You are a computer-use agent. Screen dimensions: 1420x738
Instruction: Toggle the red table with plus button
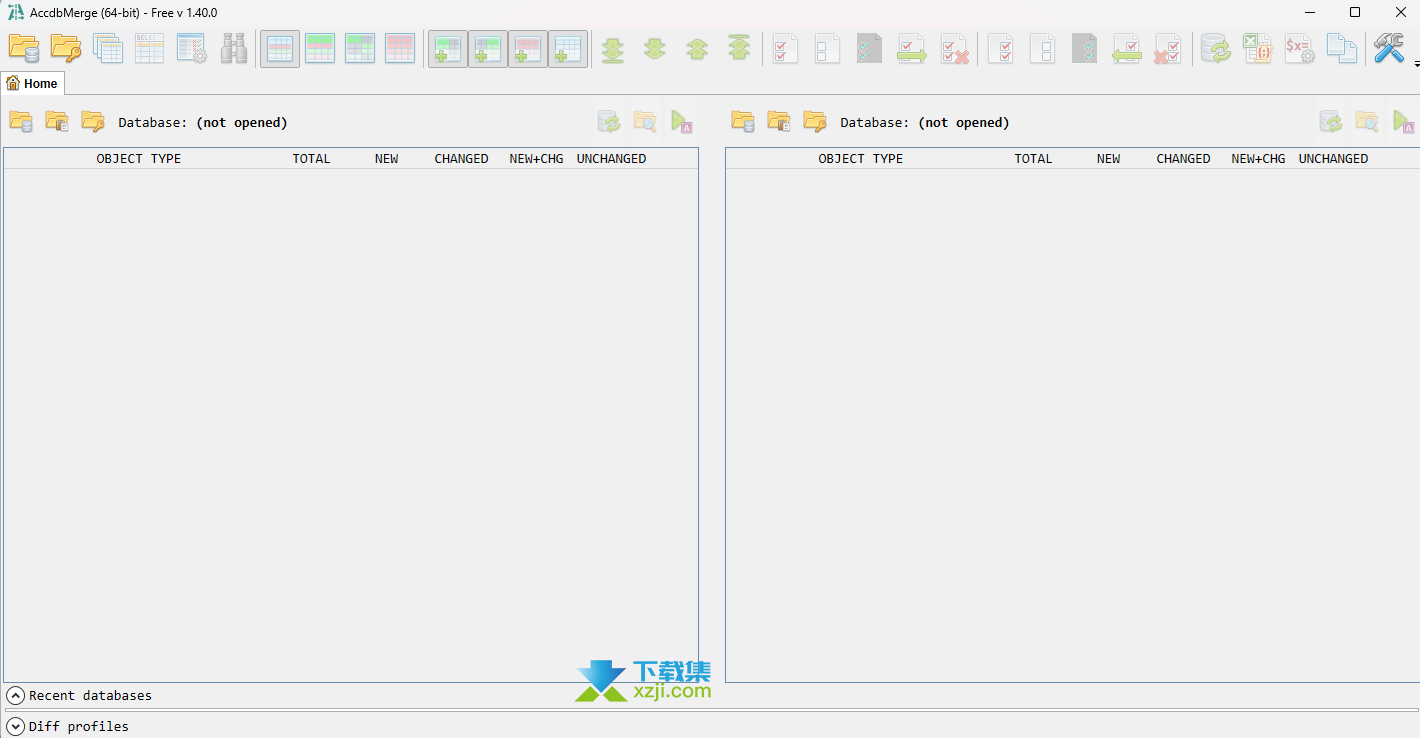click(x=528, y=48)
